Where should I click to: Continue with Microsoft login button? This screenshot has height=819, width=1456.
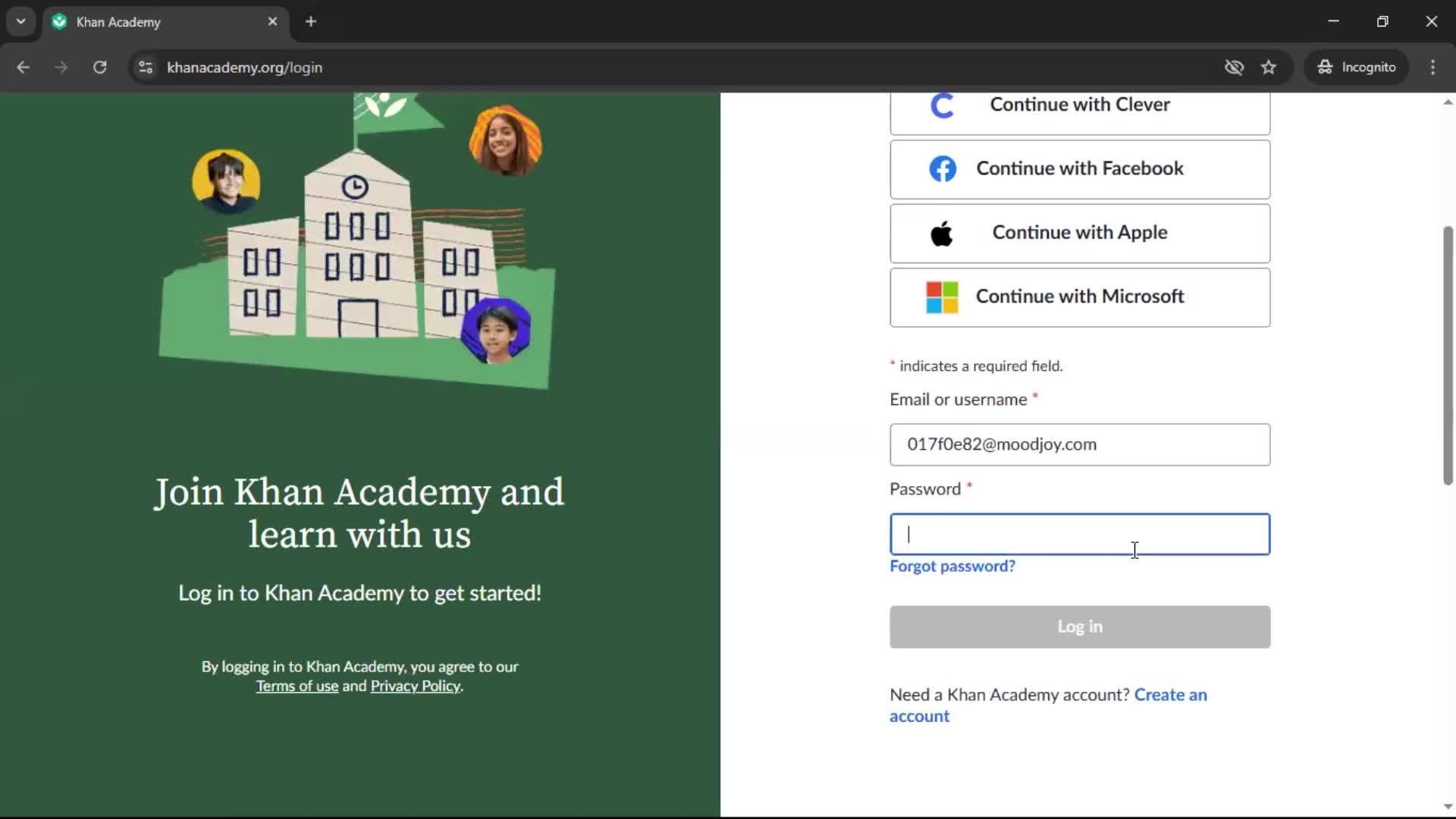pyautogui.click(x=1080, y=297)
